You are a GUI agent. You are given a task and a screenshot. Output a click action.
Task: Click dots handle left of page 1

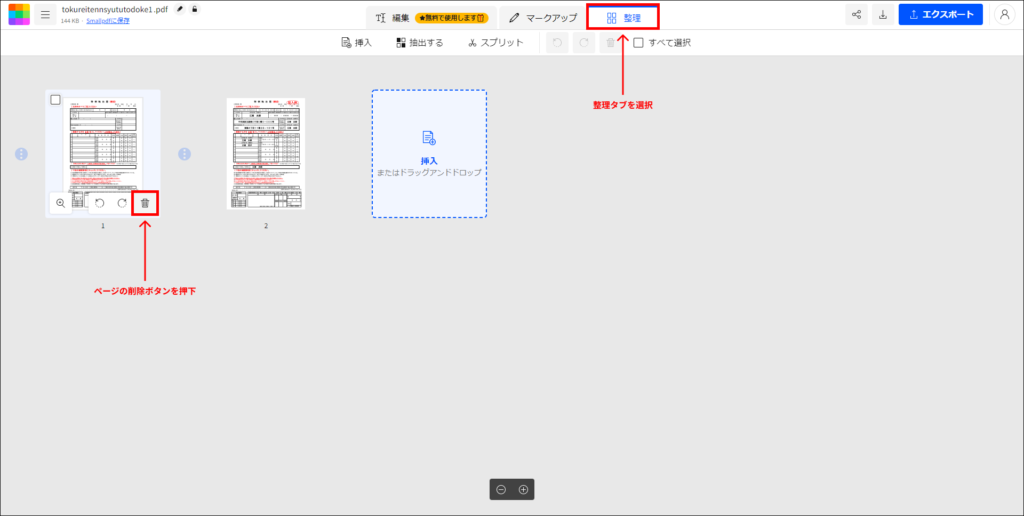pyautogui.click(x=22, y=154)
